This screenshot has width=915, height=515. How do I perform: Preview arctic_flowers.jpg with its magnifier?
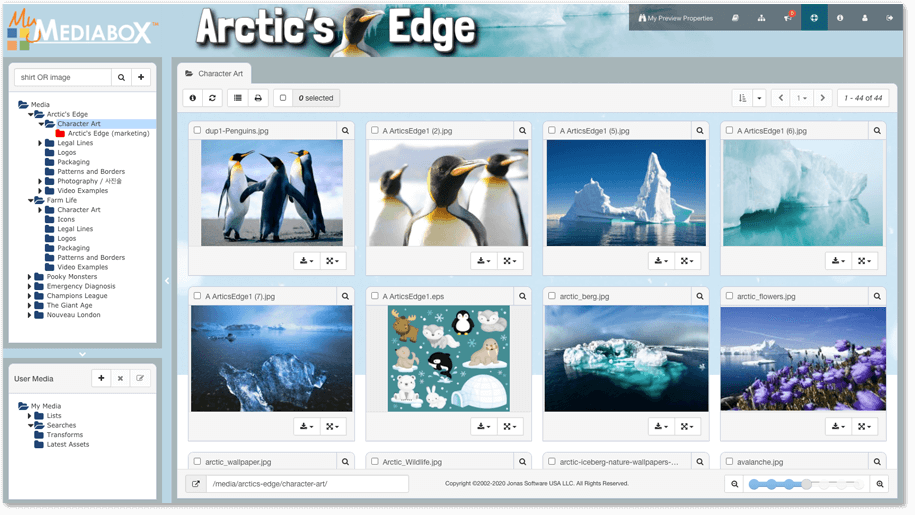coord(877,296)
